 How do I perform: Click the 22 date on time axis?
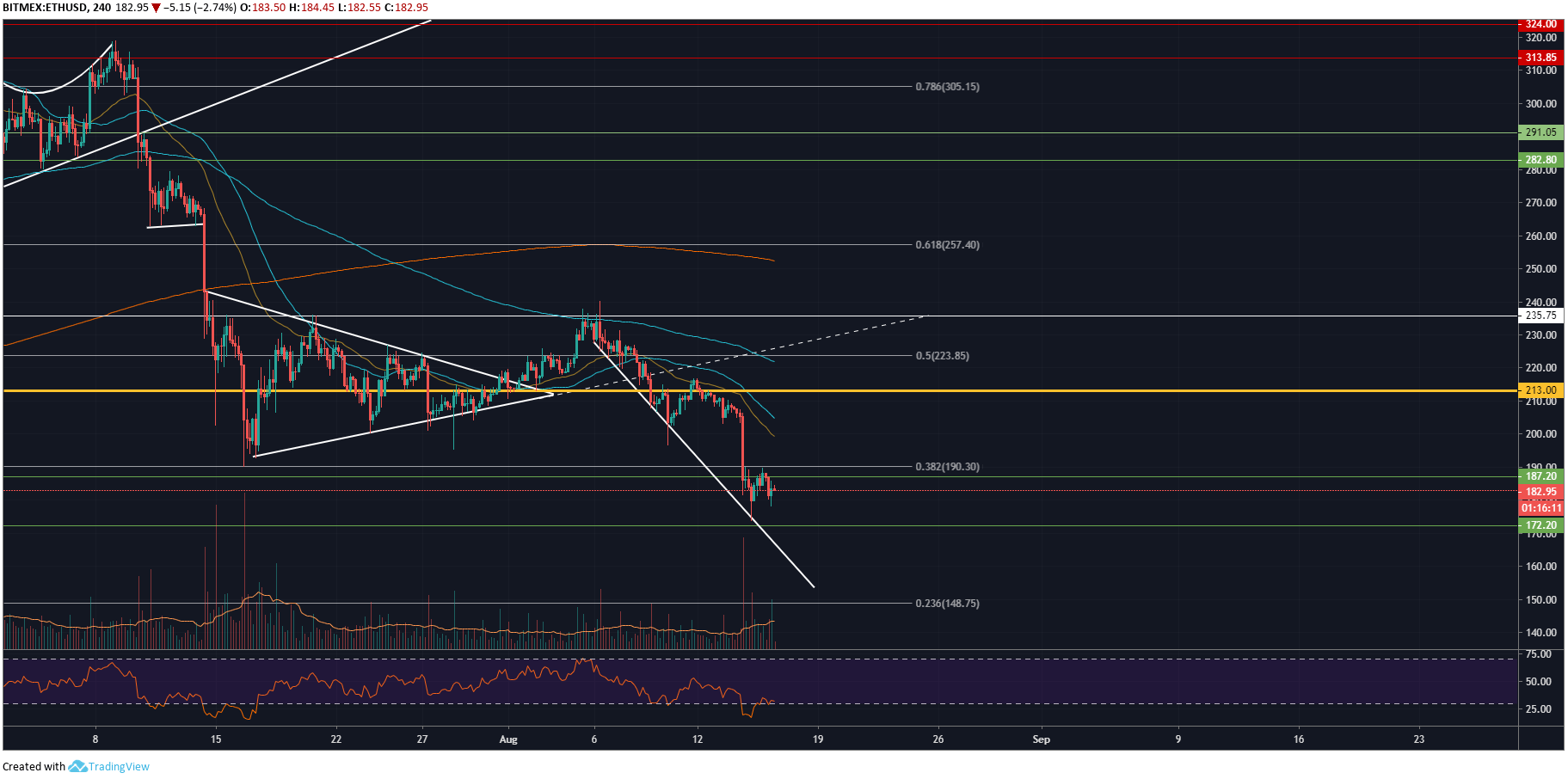click(336, 739)
